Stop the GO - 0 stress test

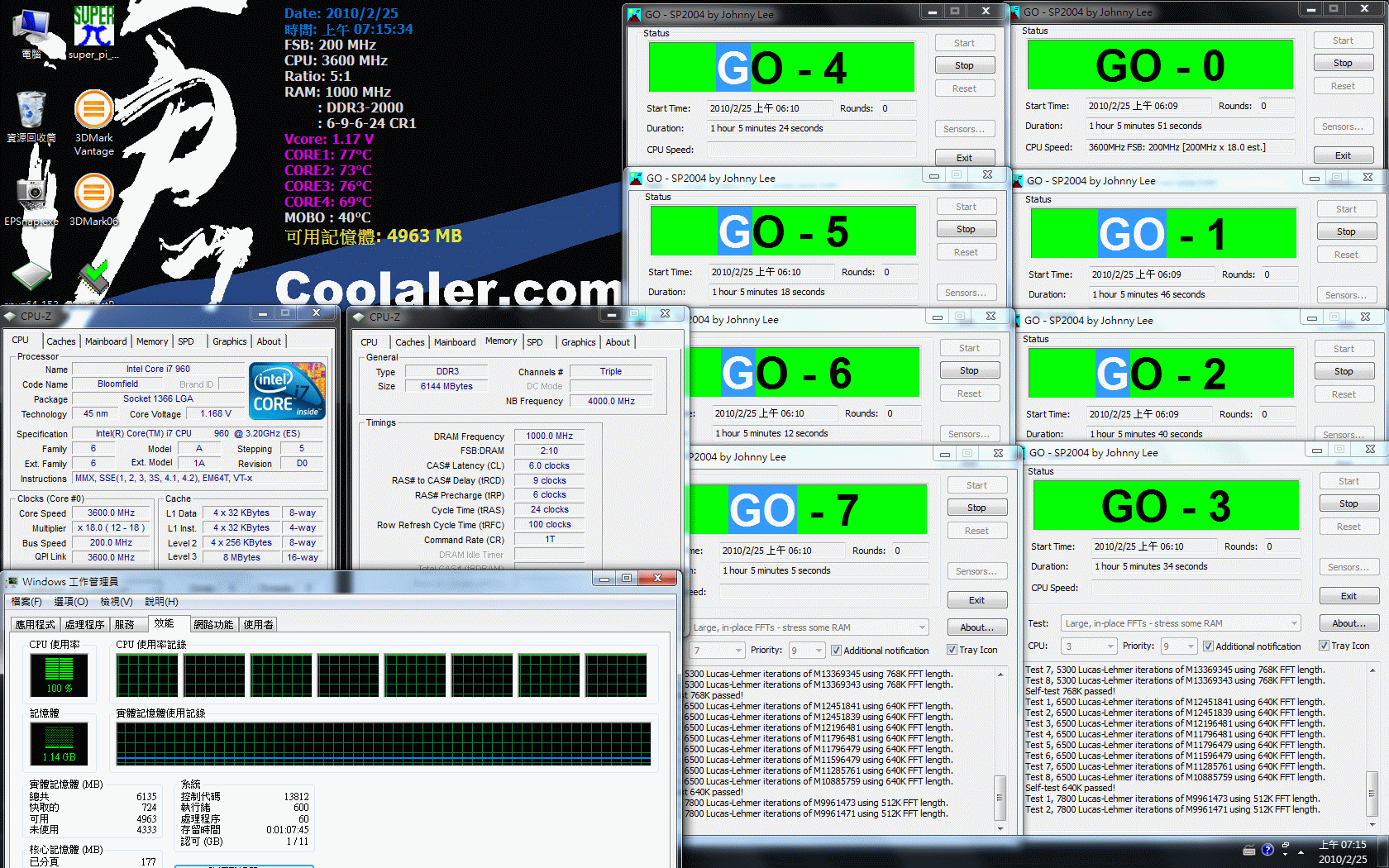click(x=1343, y=63)
